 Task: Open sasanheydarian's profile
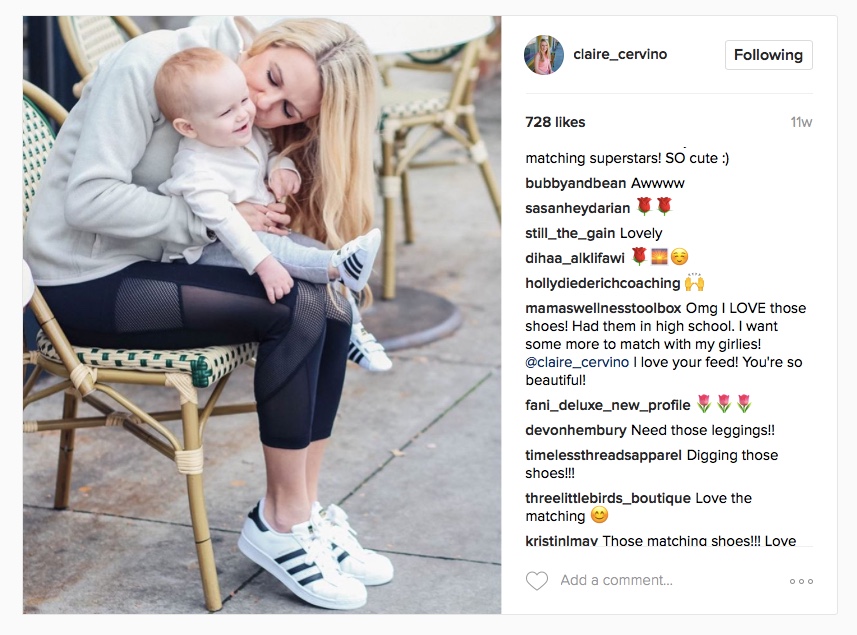pos(577,208)
